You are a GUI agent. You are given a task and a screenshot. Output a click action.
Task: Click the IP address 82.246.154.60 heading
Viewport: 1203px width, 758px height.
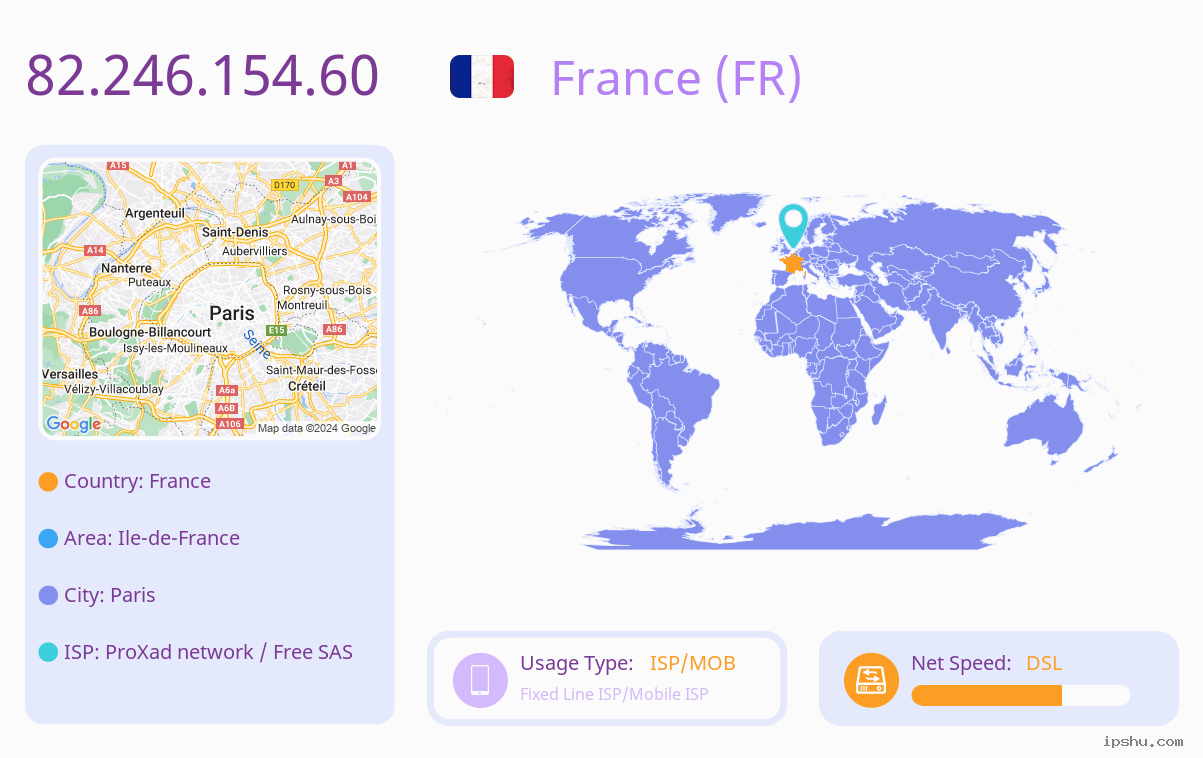click(x=202, y=76)
